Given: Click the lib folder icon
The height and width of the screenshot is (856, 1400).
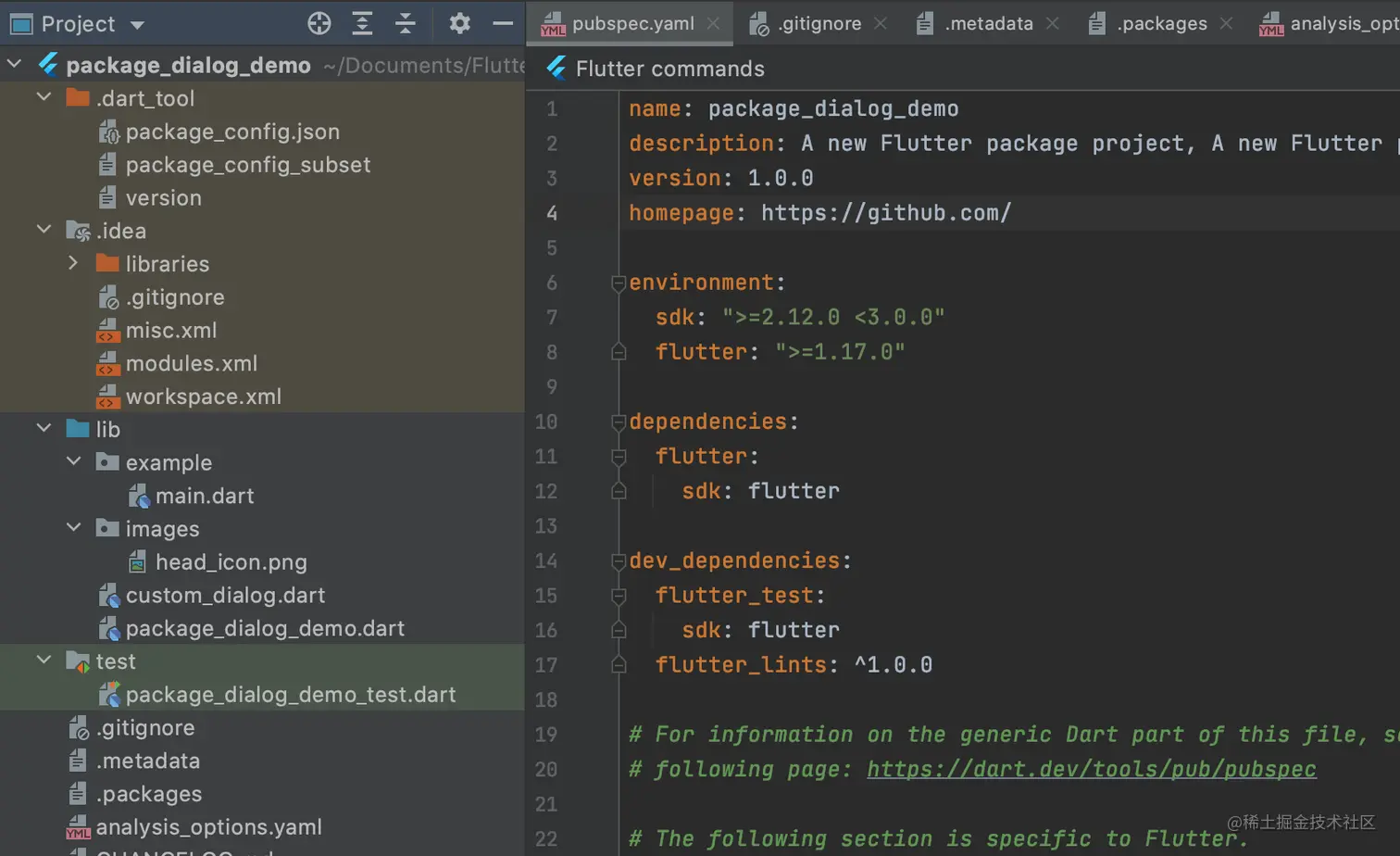Looking at the screenshot, I should click(78, 429).
